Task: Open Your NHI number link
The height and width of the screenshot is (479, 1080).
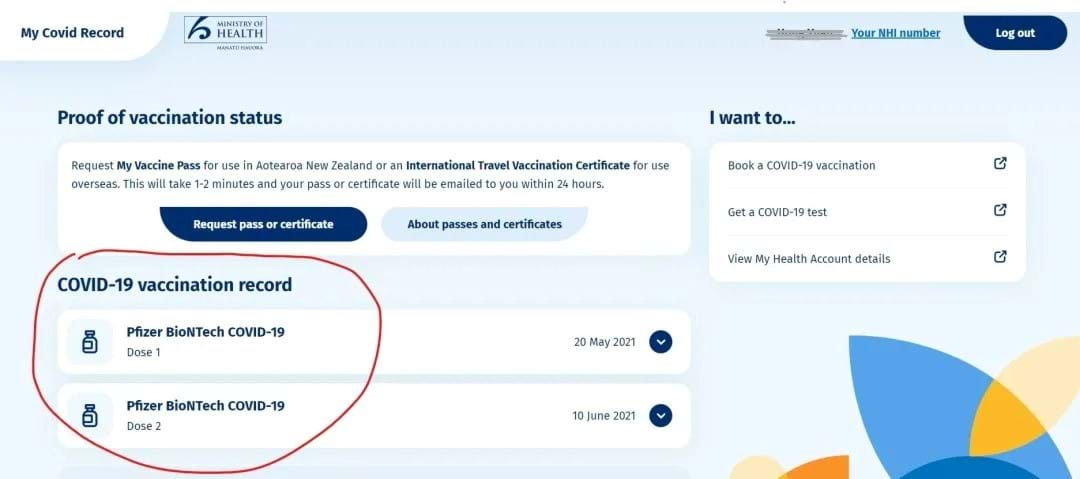Action: [x=895, y=33]
